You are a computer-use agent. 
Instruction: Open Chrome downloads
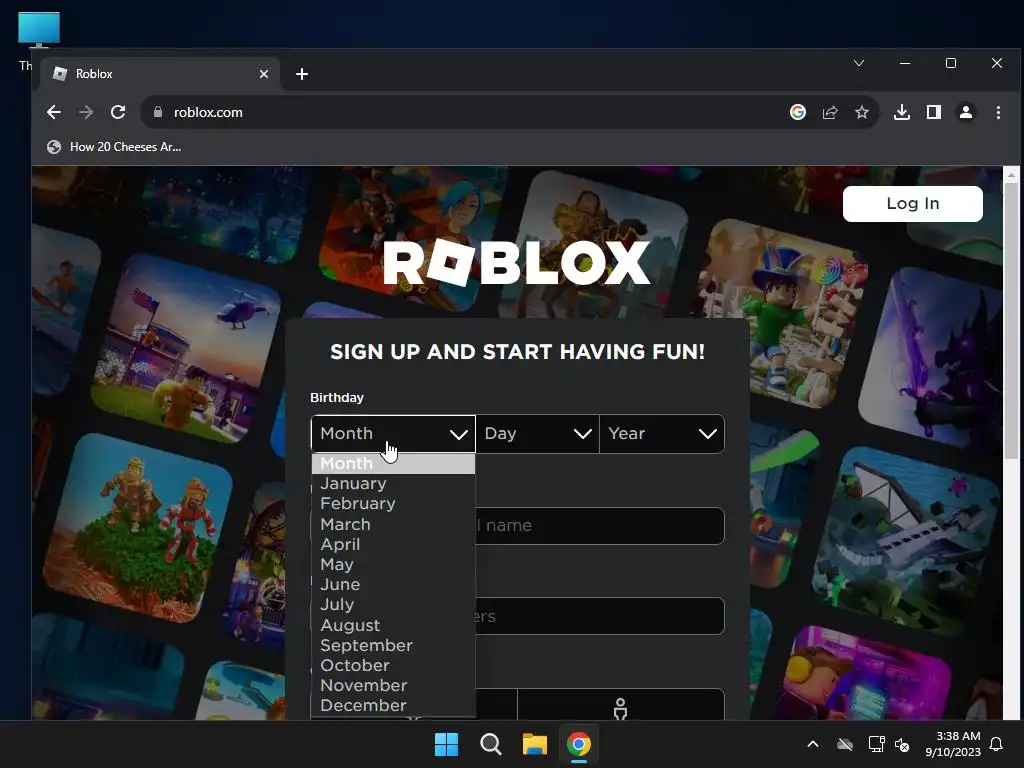[902, 112]
